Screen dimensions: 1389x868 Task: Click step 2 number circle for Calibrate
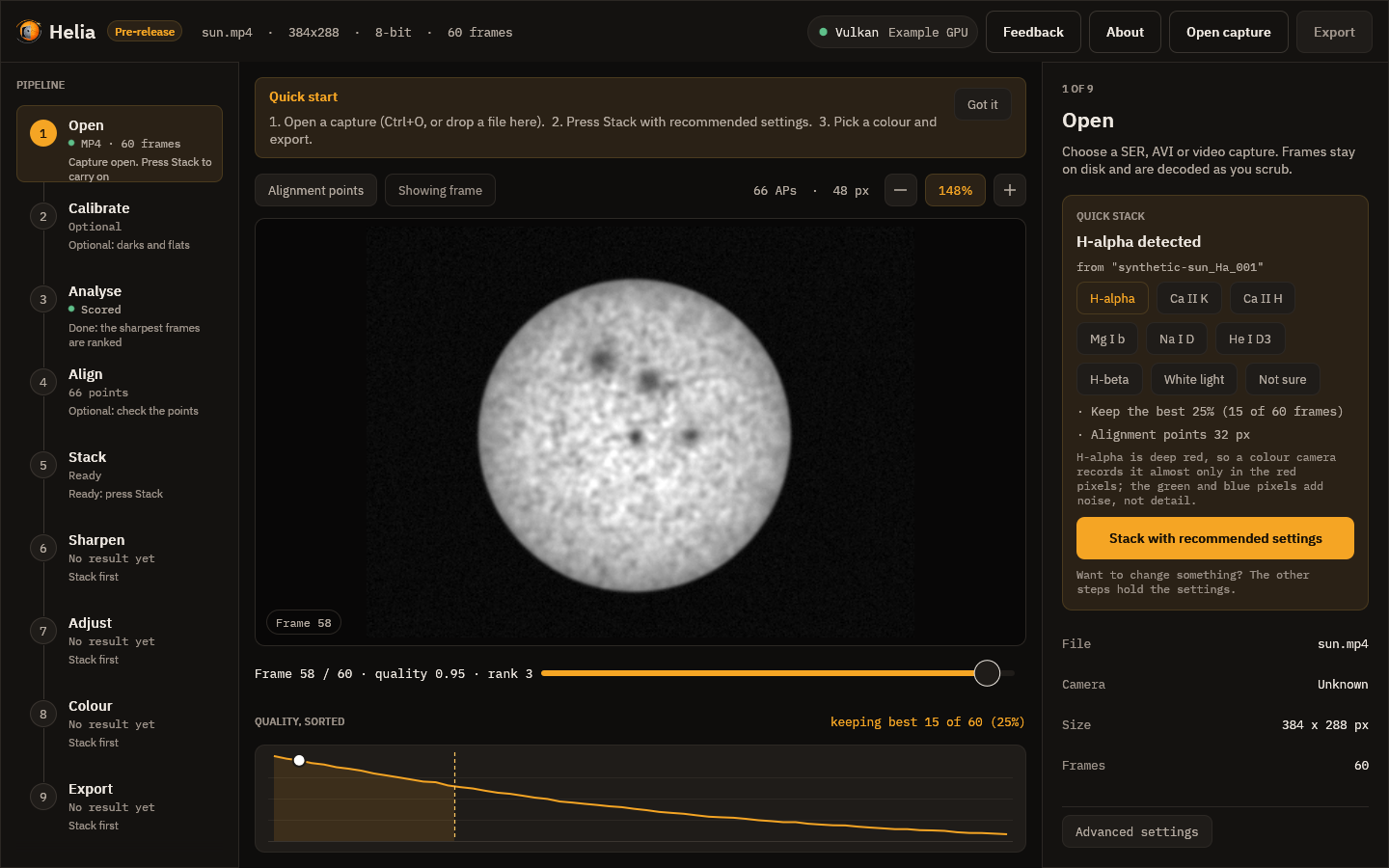(x=43, y=216)
